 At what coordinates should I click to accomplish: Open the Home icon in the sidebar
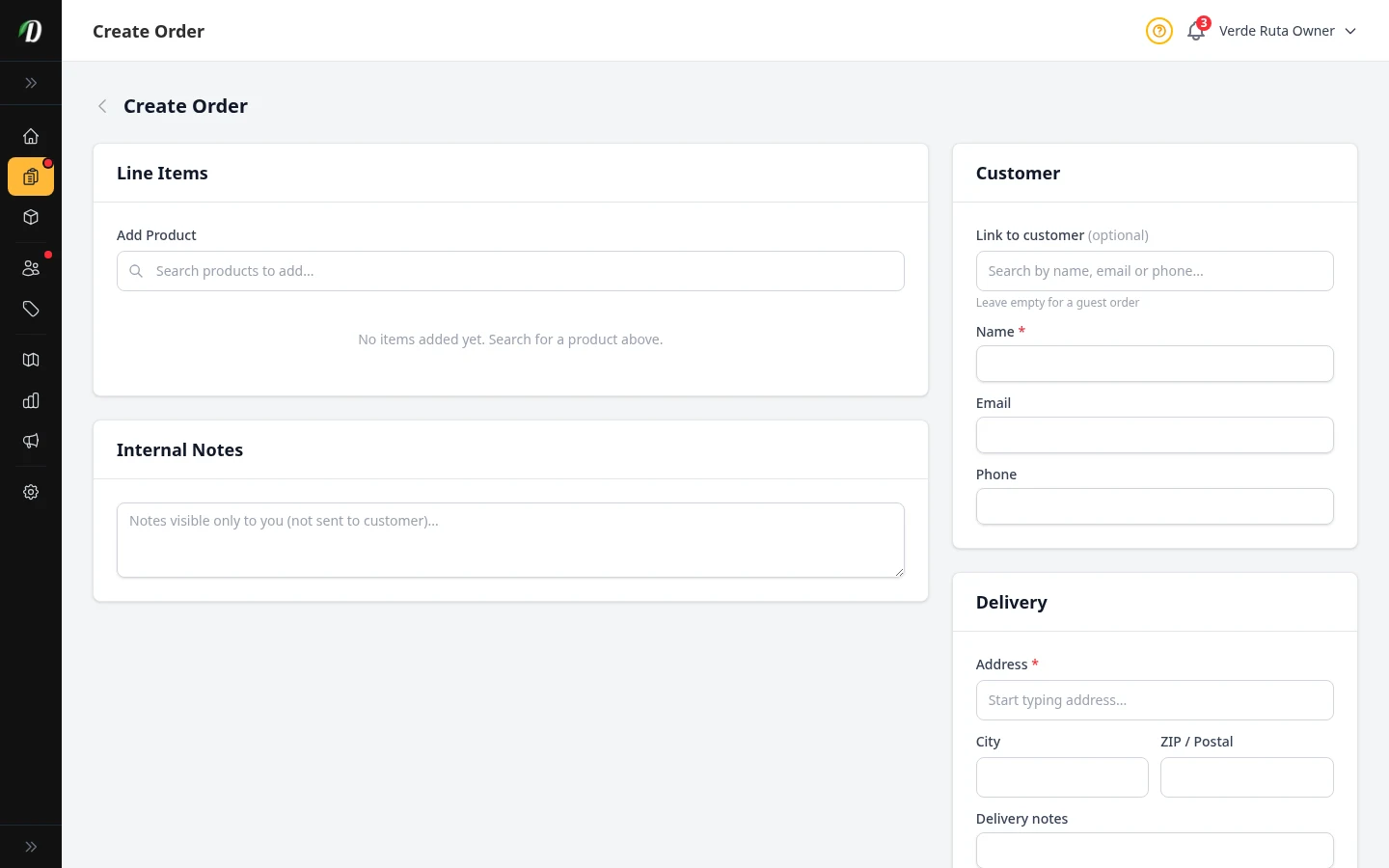[x=31, y=136]
